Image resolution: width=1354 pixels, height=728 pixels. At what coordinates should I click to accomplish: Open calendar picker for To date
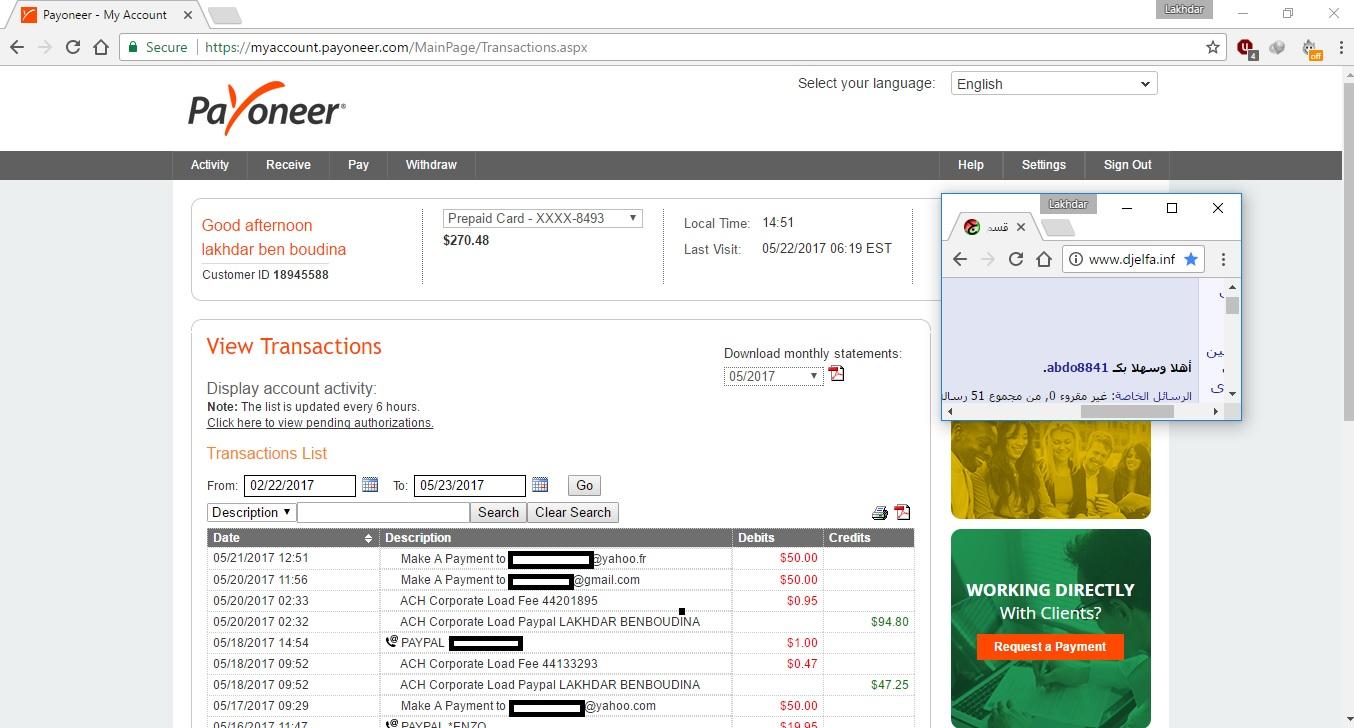540,485
